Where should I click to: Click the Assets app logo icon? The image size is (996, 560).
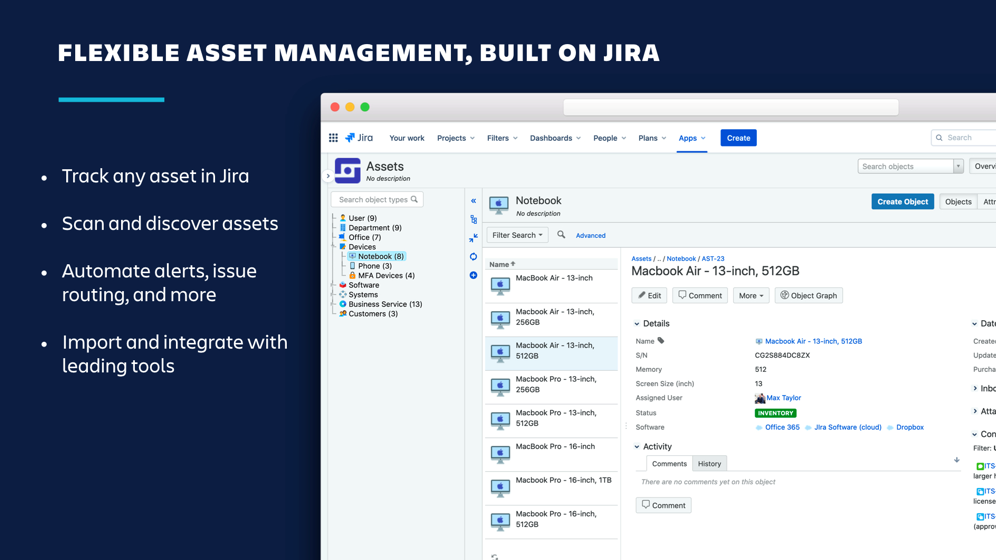(x=347, y=171)
